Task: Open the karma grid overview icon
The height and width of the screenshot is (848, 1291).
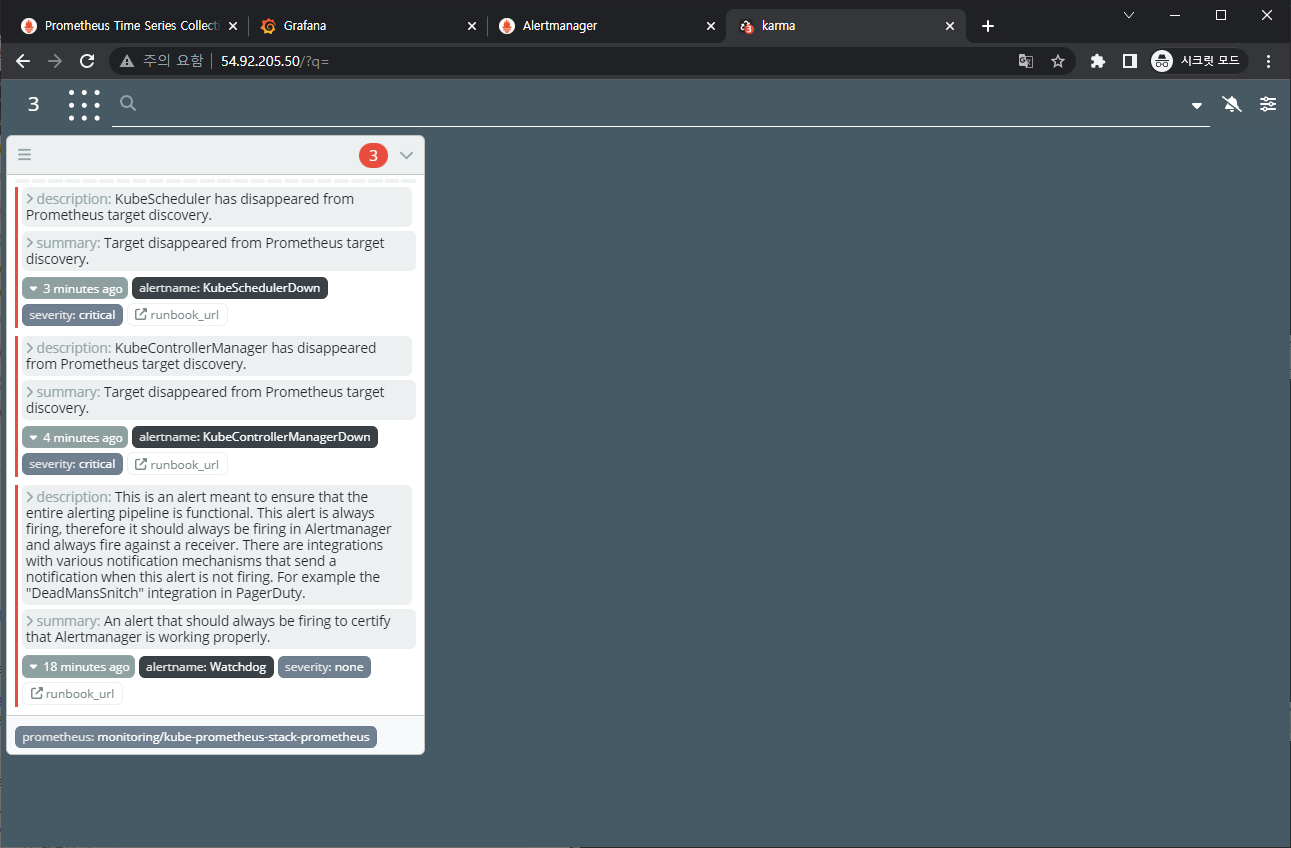Action: click(x=84, y=105)
